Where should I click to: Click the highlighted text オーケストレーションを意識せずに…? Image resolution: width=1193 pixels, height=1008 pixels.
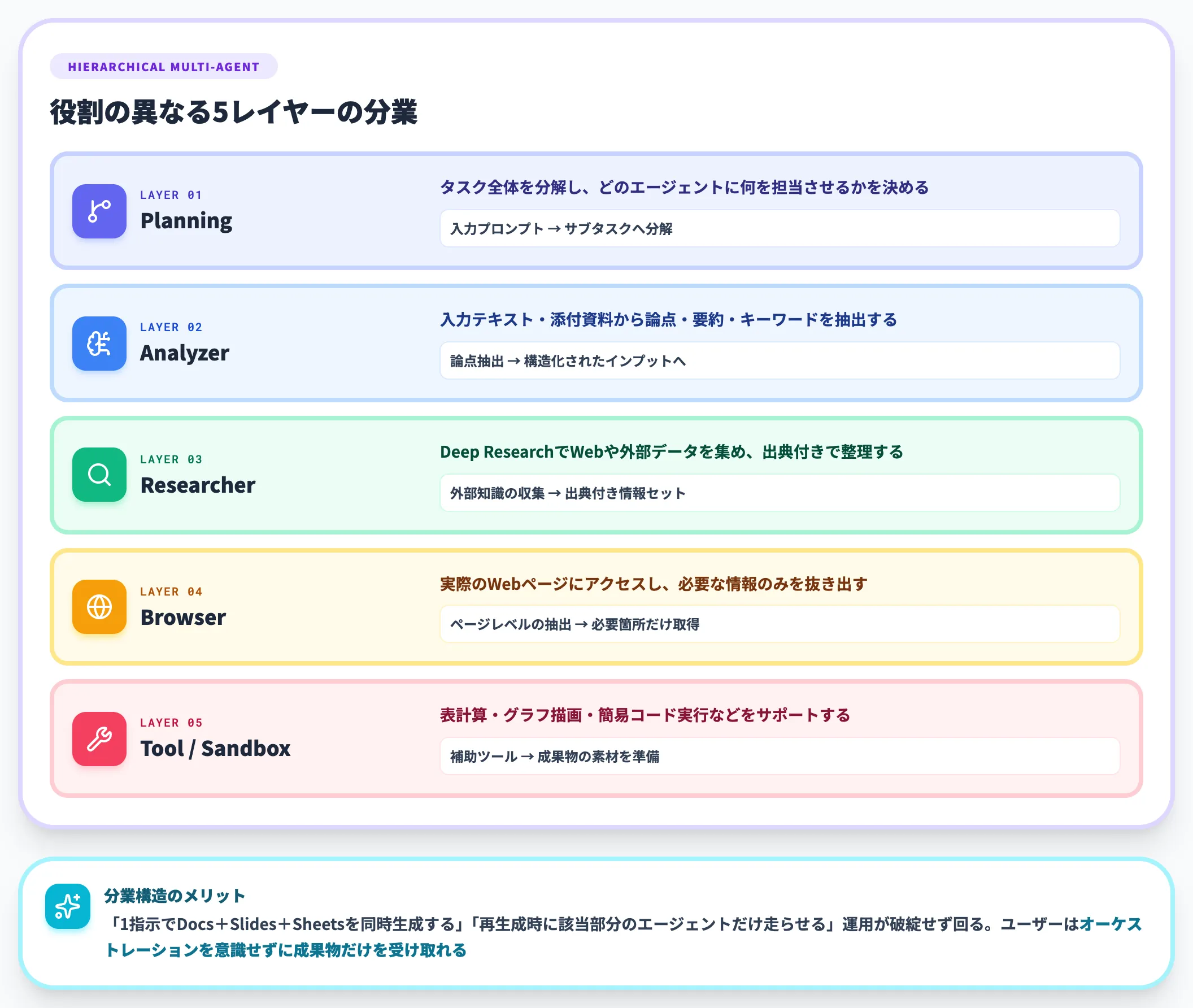point(286,950)
